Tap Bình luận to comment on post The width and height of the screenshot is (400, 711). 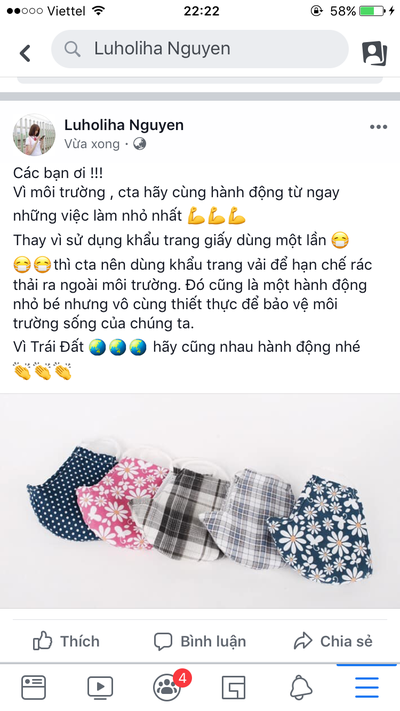click(200, 641)
